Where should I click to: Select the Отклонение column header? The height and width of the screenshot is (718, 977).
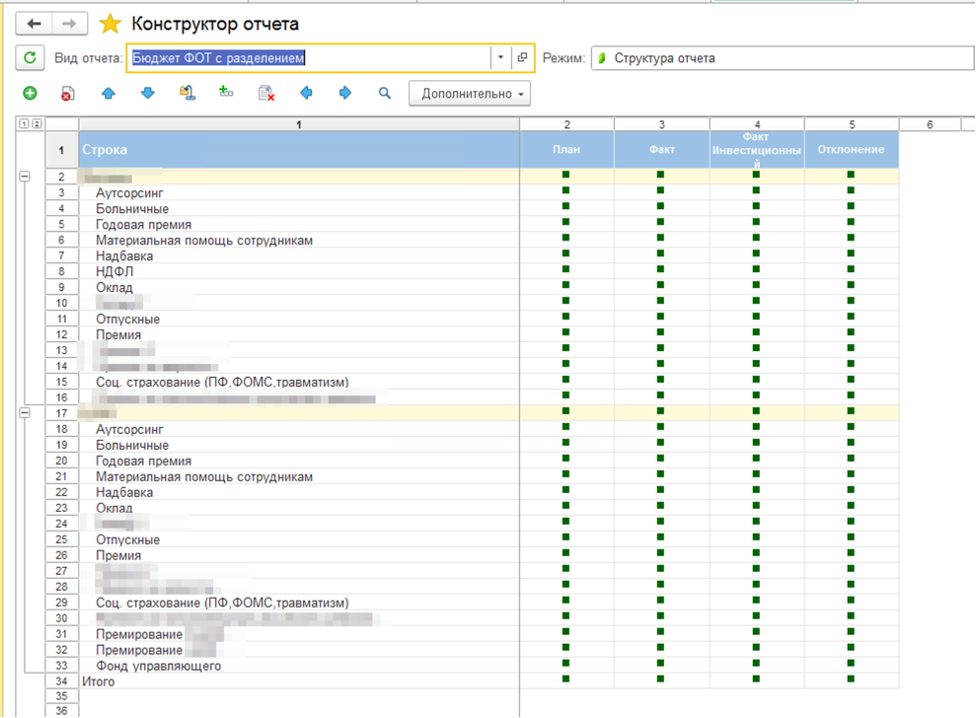[x=851, y=150]
